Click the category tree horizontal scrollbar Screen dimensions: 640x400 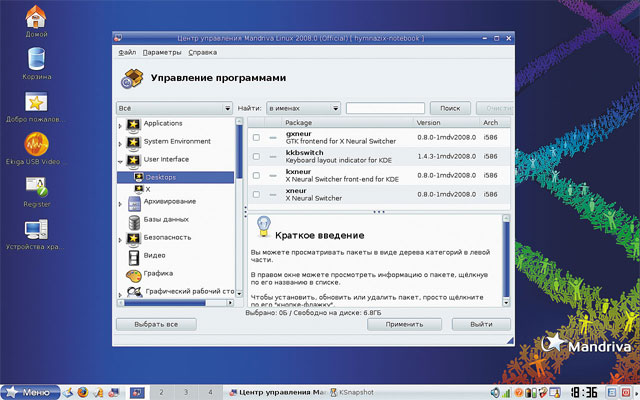(x=176, y=303)
